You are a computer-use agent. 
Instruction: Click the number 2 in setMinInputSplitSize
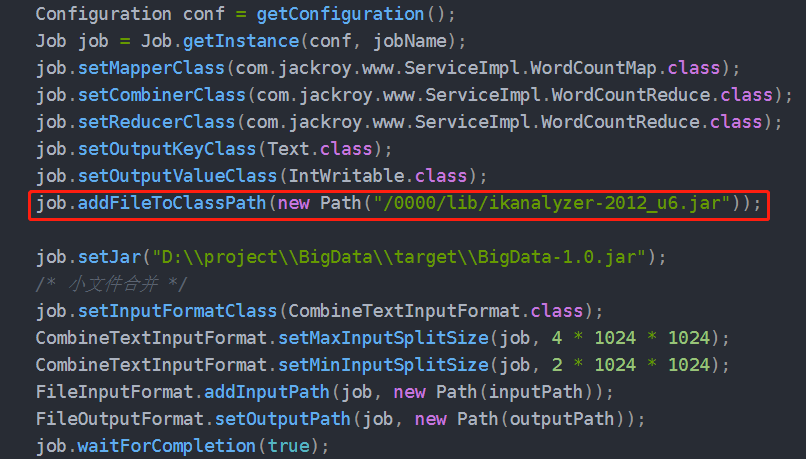pos(557,365)
